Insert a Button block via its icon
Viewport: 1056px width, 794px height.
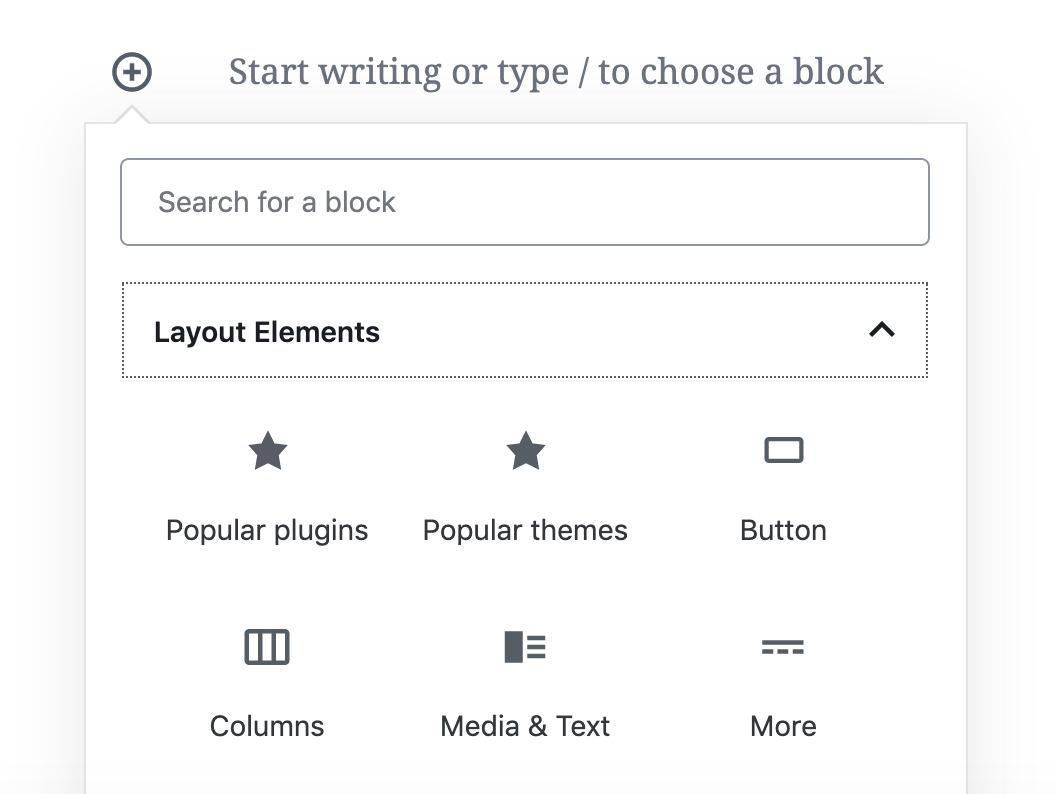click(x=783, y=451)
